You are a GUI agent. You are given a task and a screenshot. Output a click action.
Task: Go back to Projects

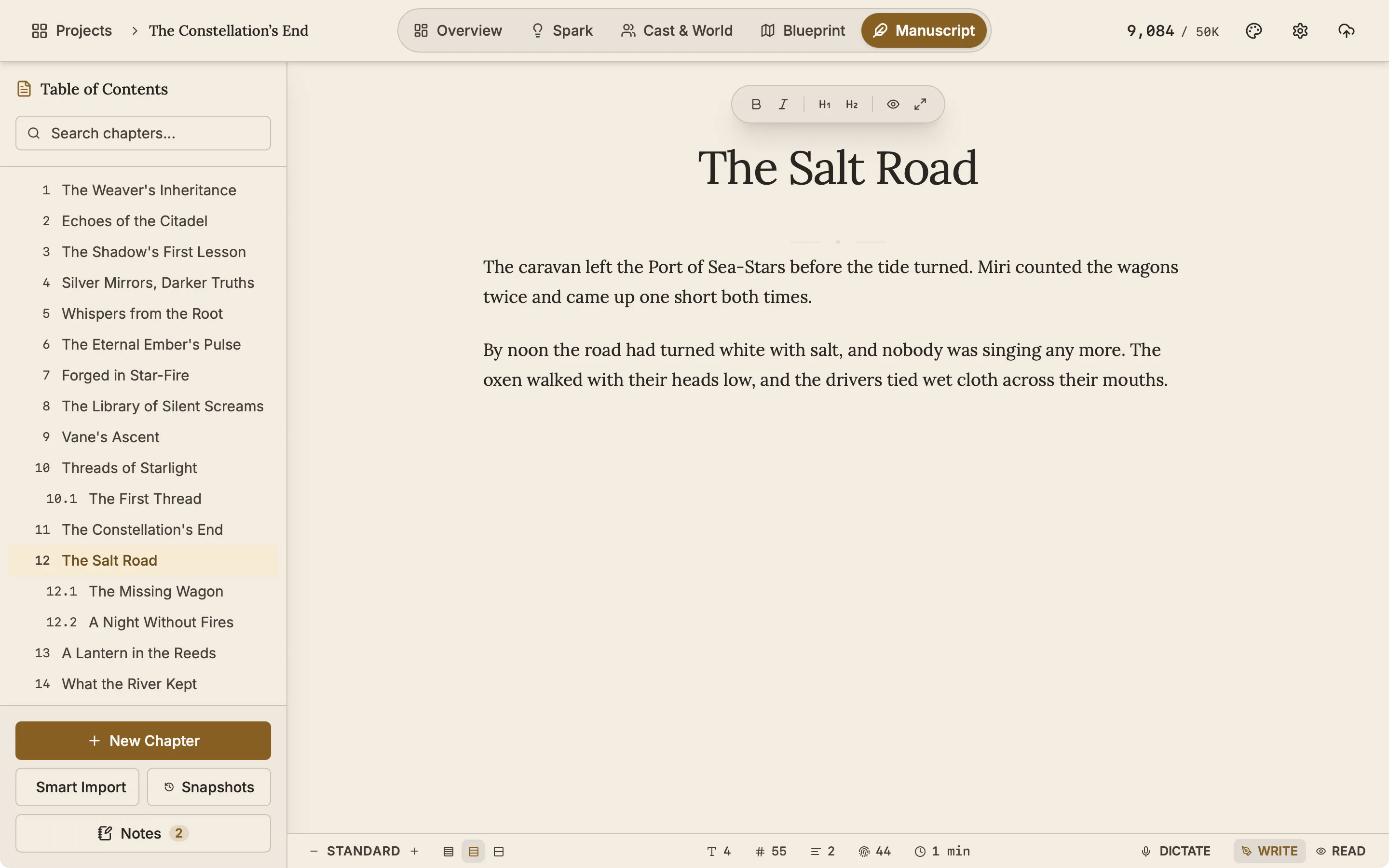(72, 30)
